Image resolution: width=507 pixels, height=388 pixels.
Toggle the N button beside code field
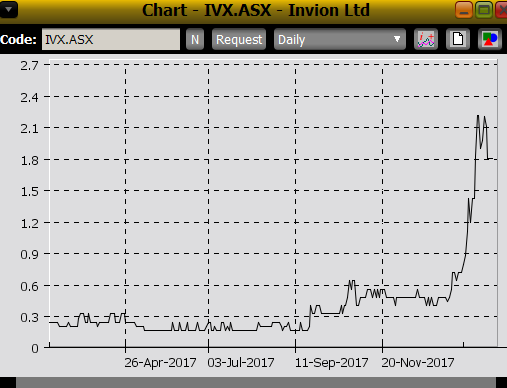point(195,40)
